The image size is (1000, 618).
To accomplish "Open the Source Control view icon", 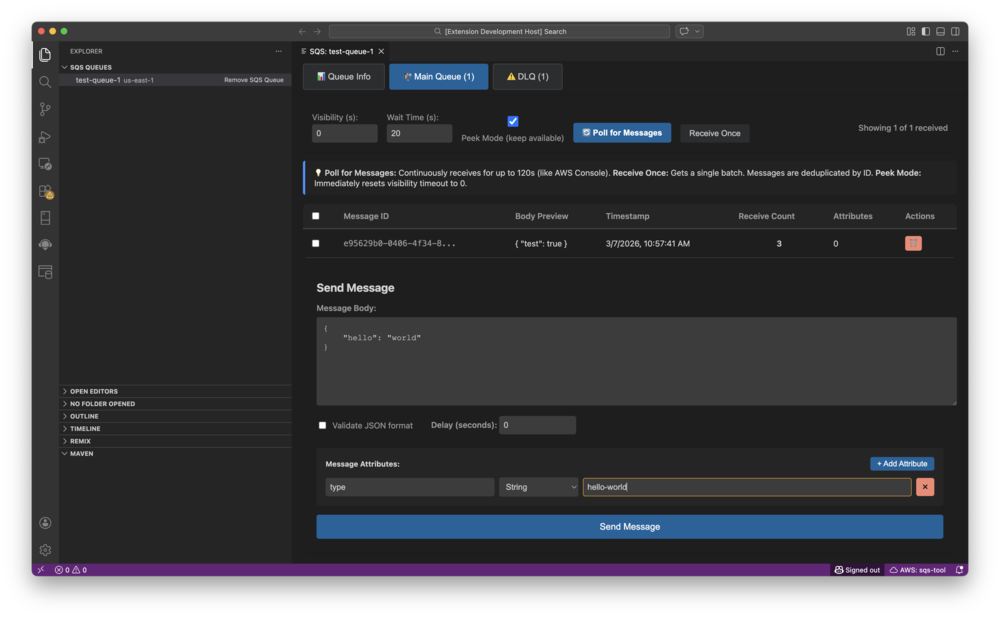I will pyautogui.click(x=45, y=109).
